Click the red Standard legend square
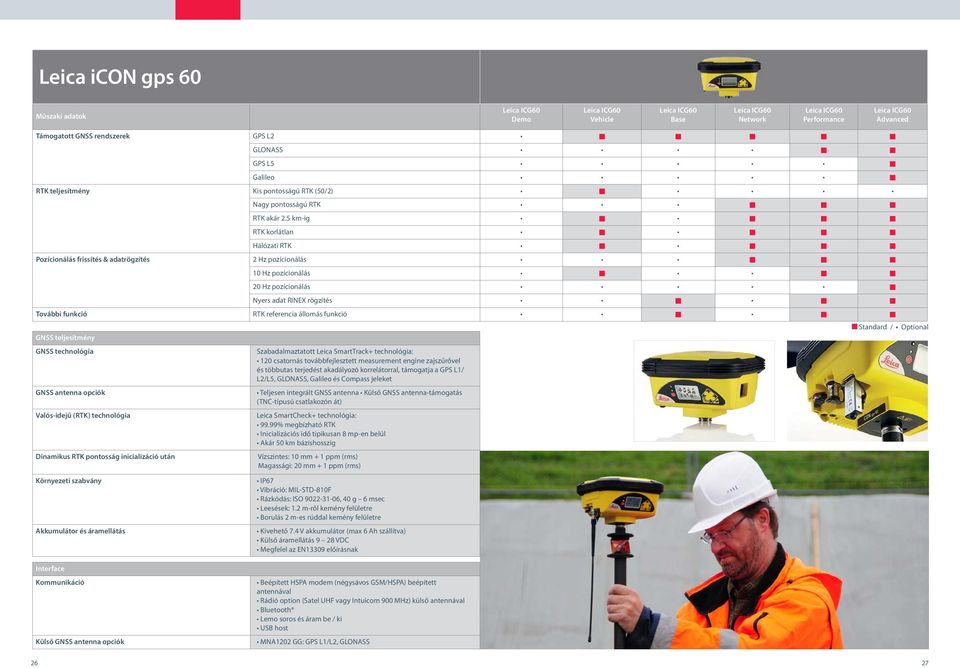The image size is (960, 668). [855, 327]
